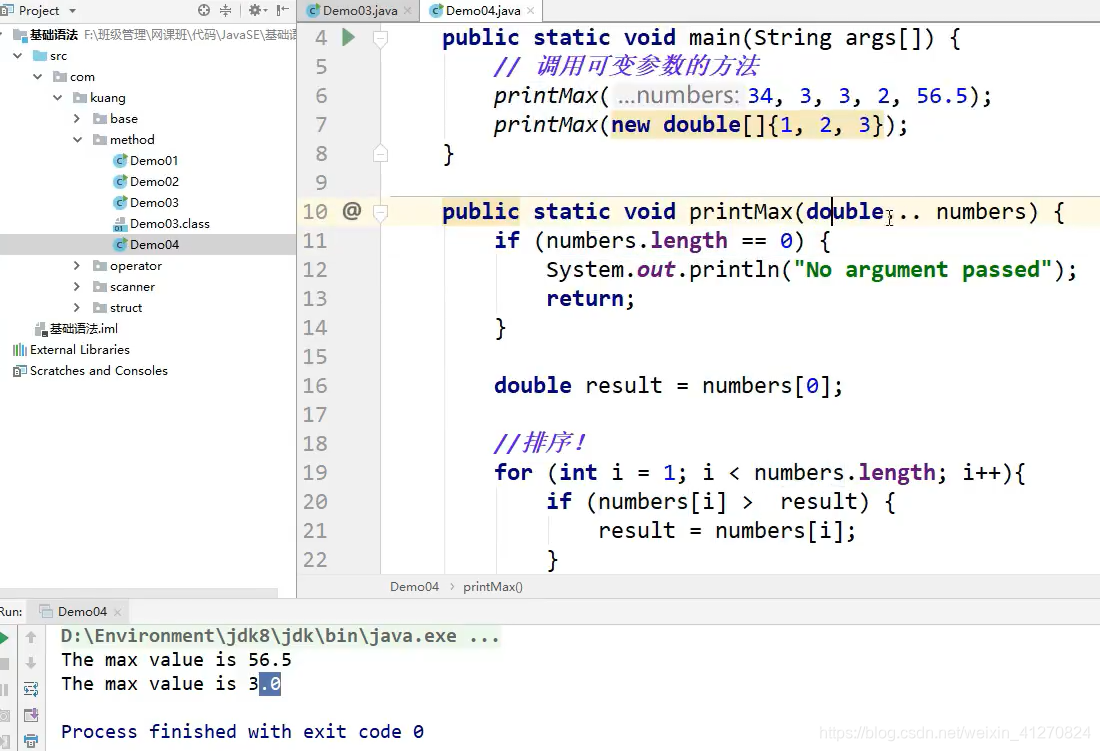The height and width of the screenshot is (751, 1100).
Task: Click the "...numbers:" parameter hint
Action: coord(678,95)
